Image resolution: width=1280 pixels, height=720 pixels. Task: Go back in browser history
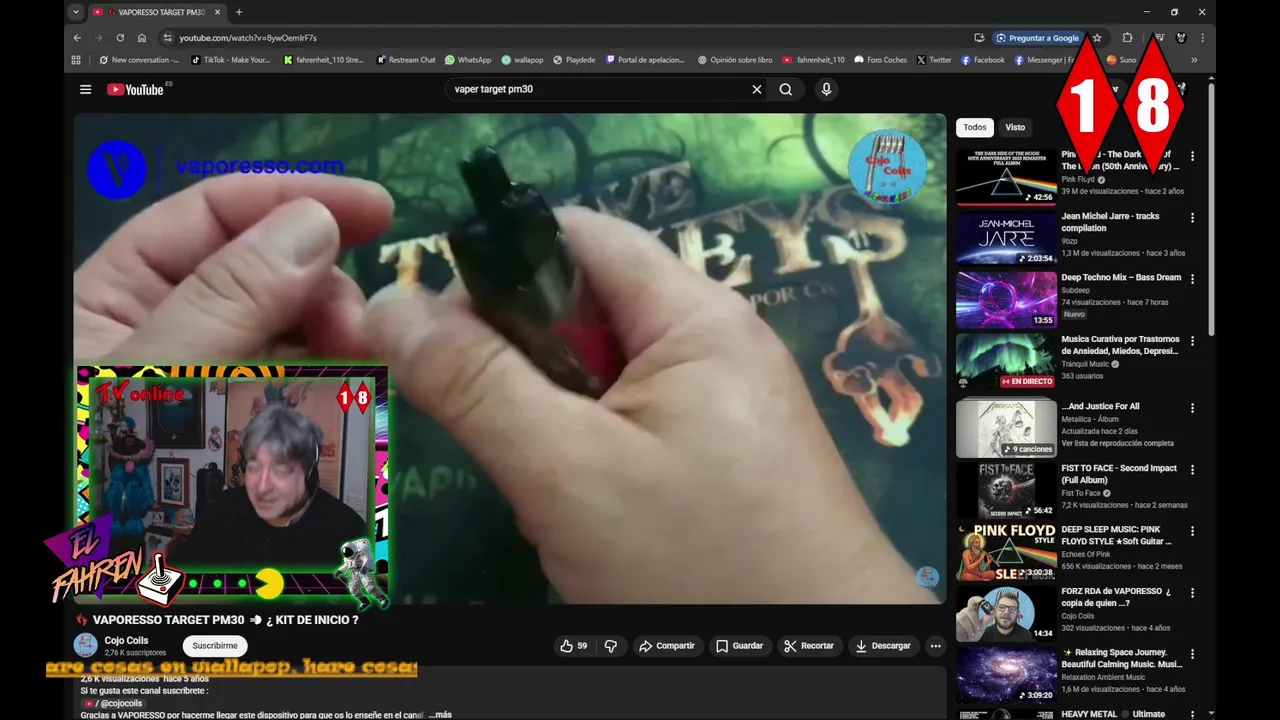click(77, 38)
